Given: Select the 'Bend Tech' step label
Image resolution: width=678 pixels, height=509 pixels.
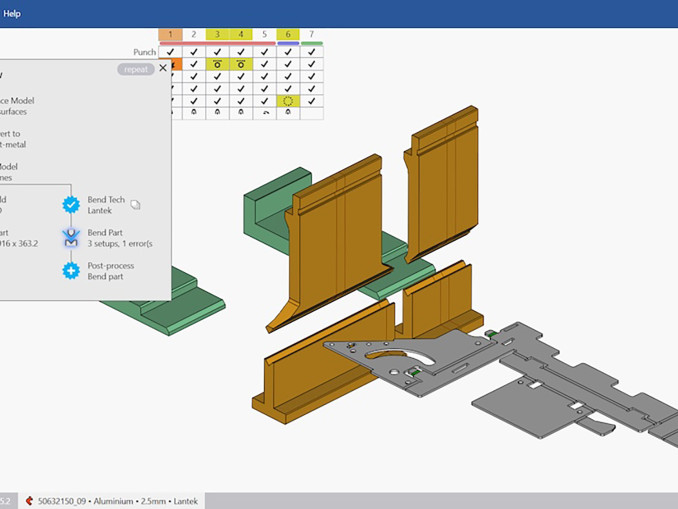Looking at the screenshot, I should click(x=106, y=199).
